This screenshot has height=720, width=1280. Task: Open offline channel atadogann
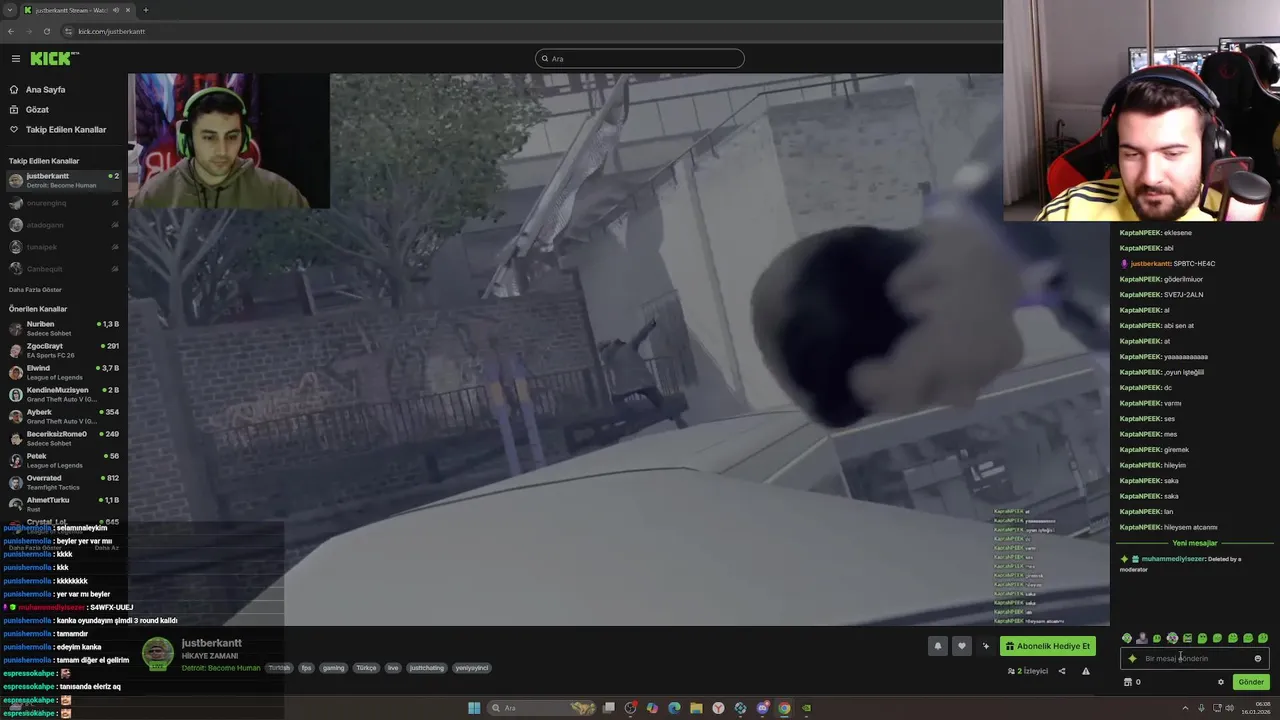(x=63, y=225)
